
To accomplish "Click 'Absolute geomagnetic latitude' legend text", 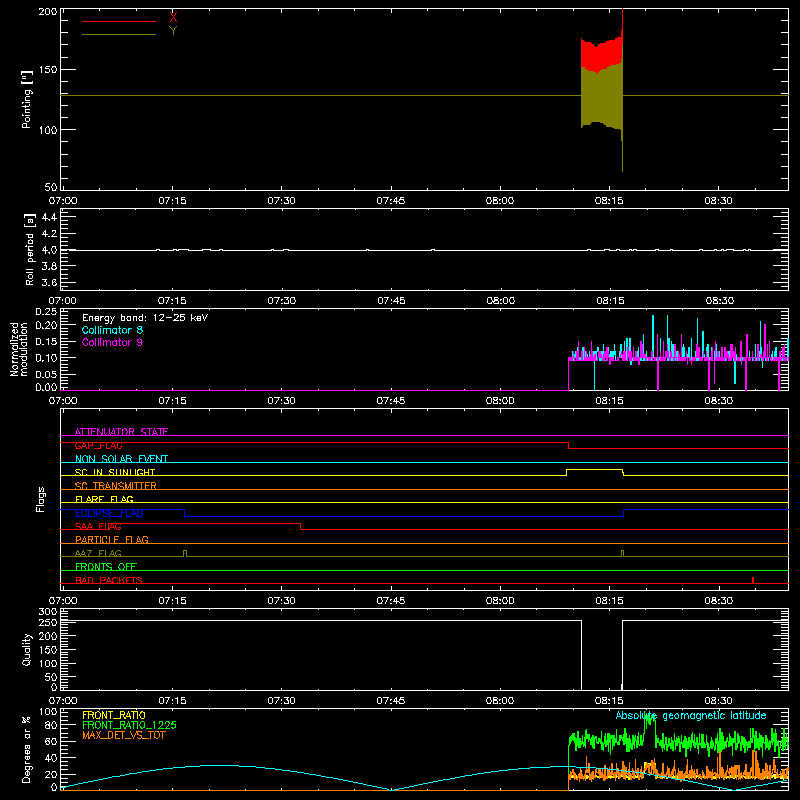I will coord(691,715).
